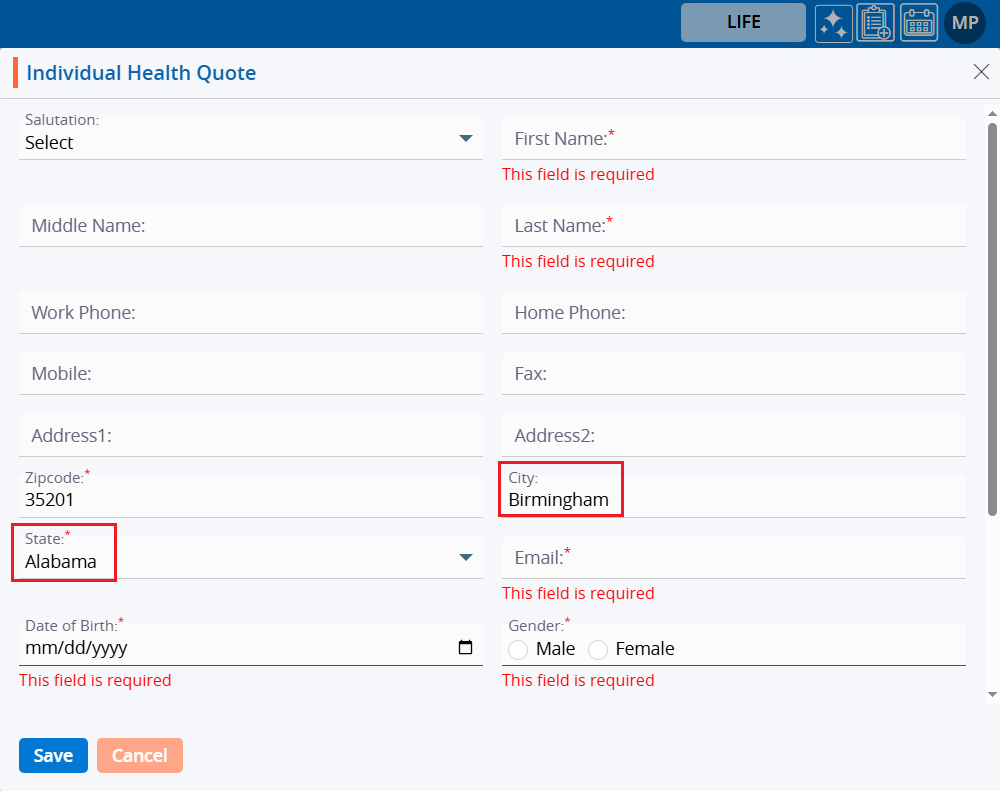The height and width of the screenshot is (791, 1000).
Task: Cancel the health quote form
Action: point(140,756)
